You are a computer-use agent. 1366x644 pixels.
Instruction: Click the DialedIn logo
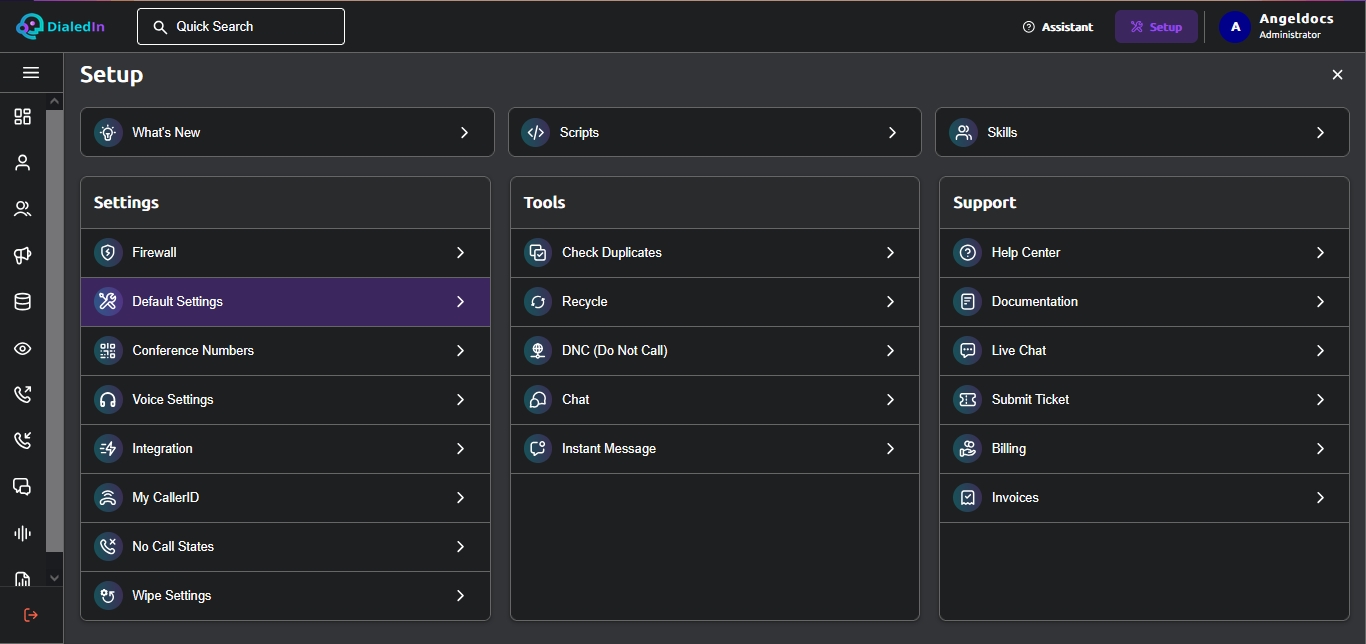pyautogui.click(x=60, y=27)
